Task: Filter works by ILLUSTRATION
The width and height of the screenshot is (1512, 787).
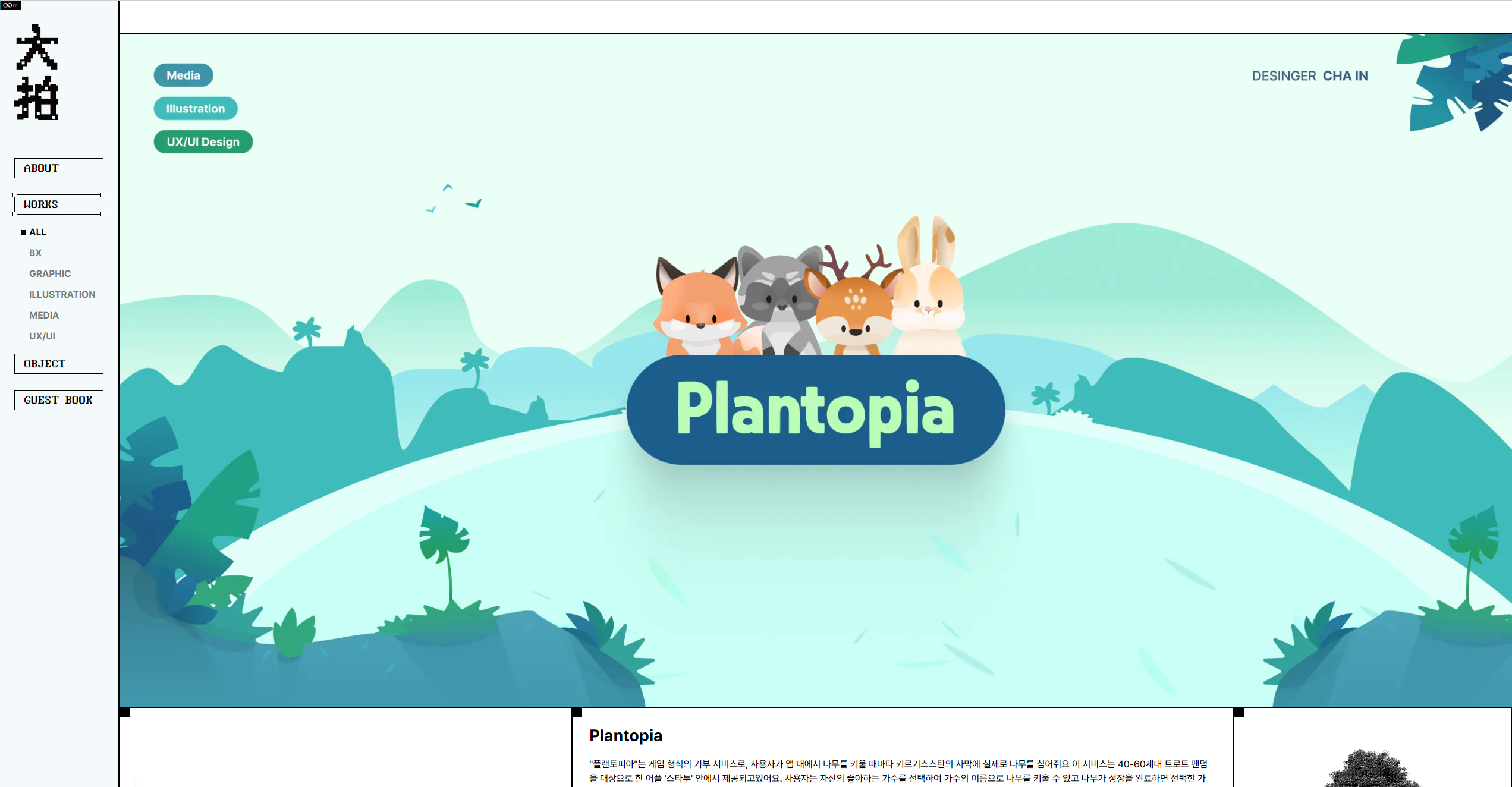Action: [x=62, y=294]
